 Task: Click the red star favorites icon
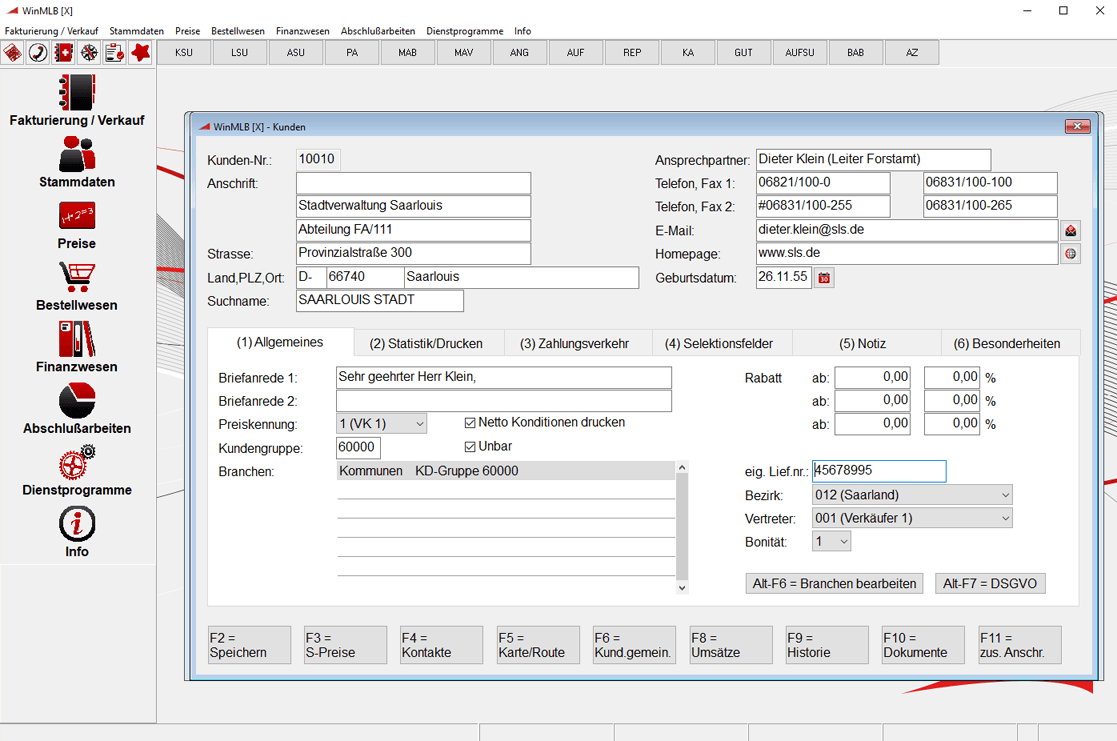[140, 53]
